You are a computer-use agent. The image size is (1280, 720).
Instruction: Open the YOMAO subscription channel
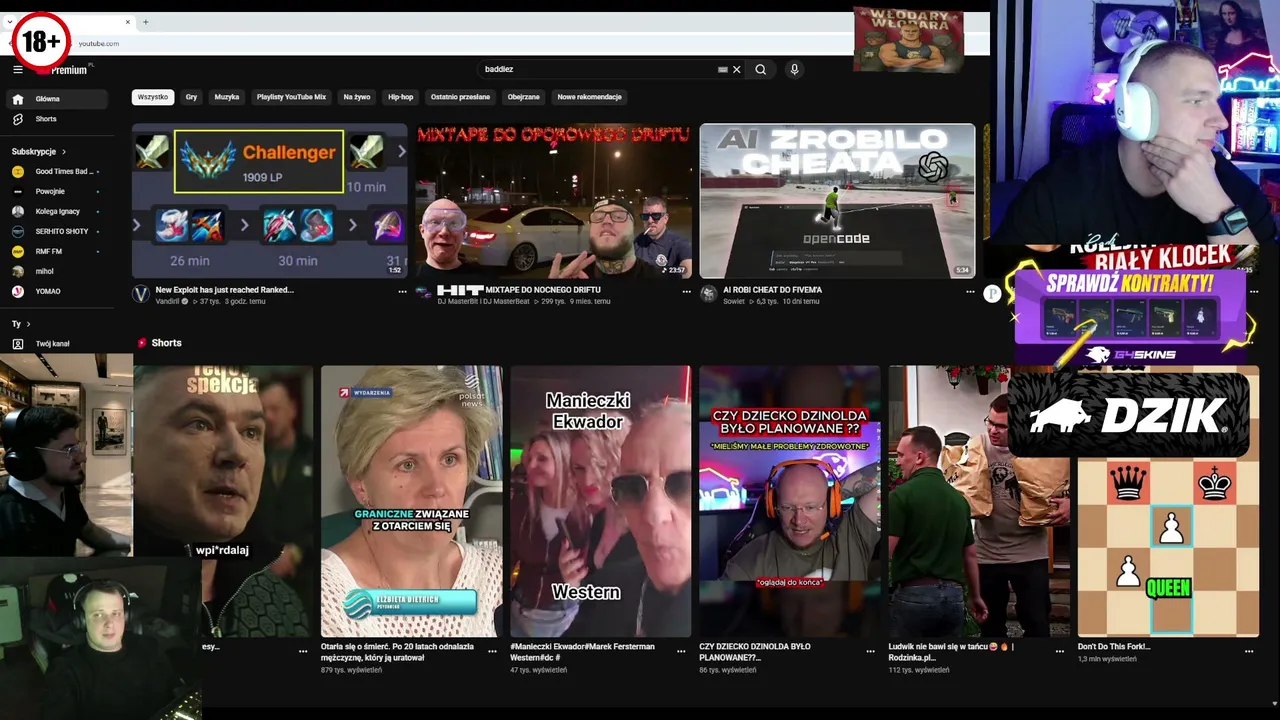[57, 291]
